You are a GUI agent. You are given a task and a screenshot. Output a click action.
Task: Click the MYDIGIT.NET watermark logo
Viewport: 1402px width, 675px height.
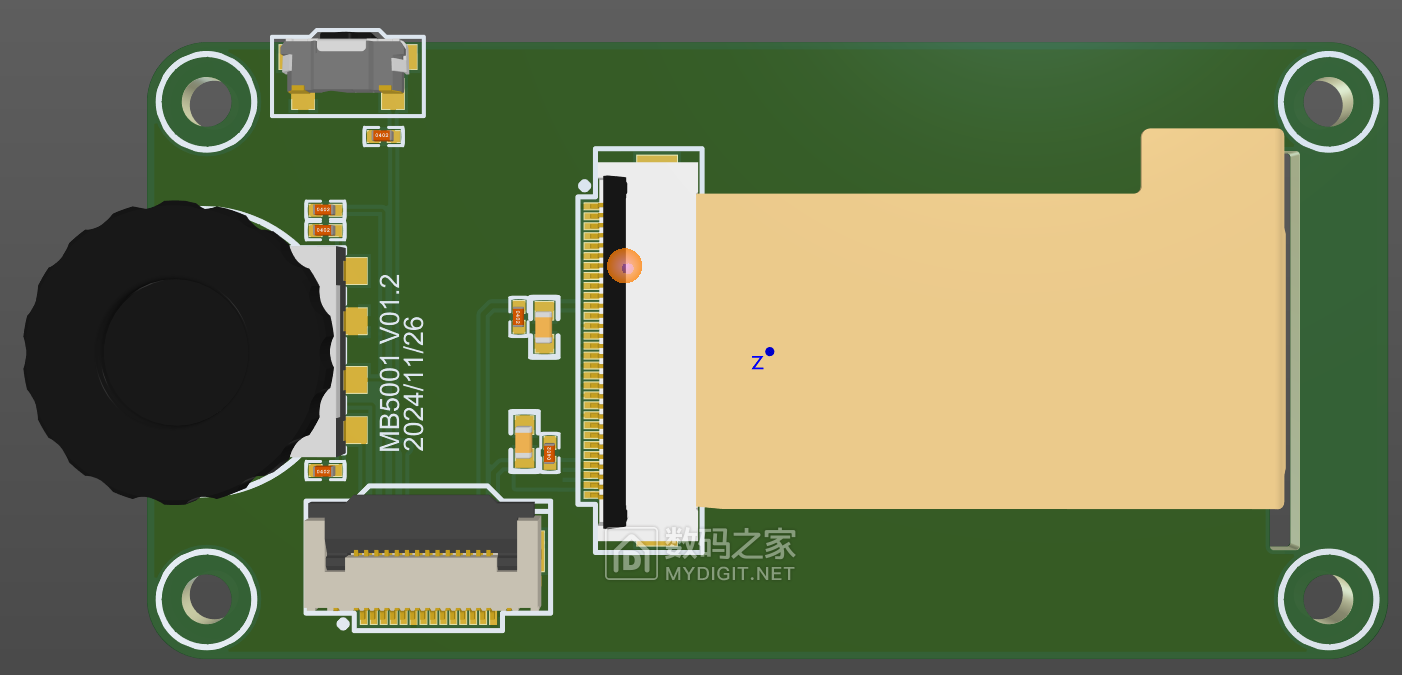700,554
